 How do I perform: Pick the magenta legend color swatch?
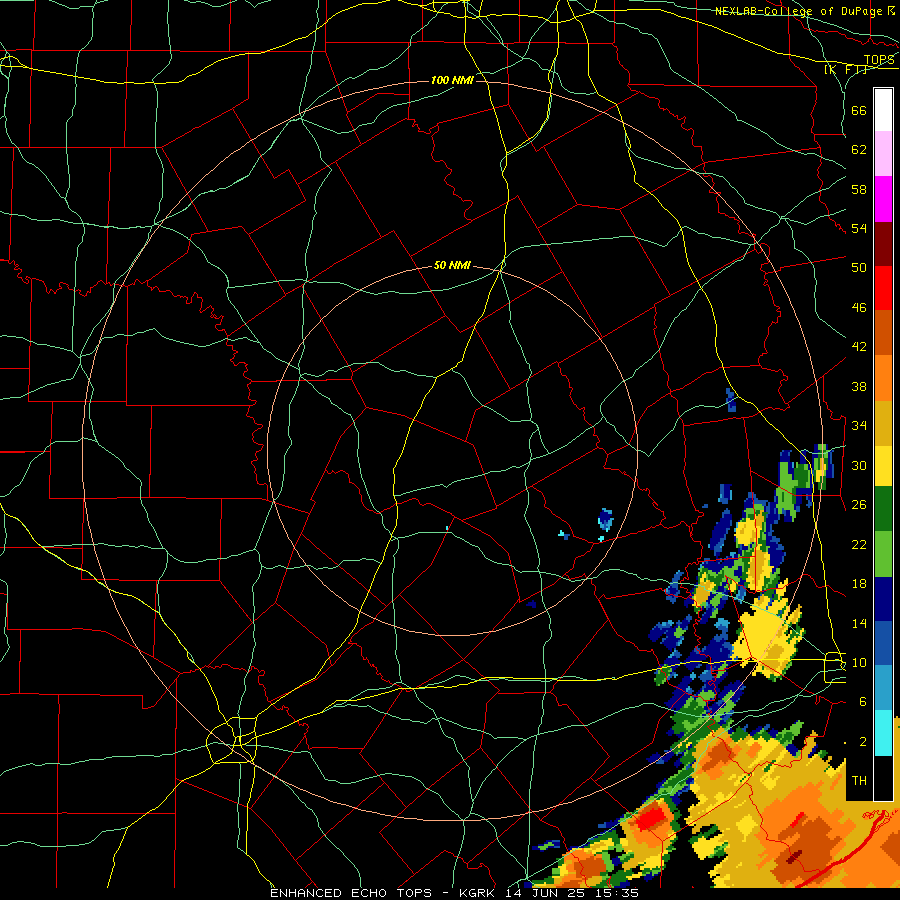click(883, 199)
